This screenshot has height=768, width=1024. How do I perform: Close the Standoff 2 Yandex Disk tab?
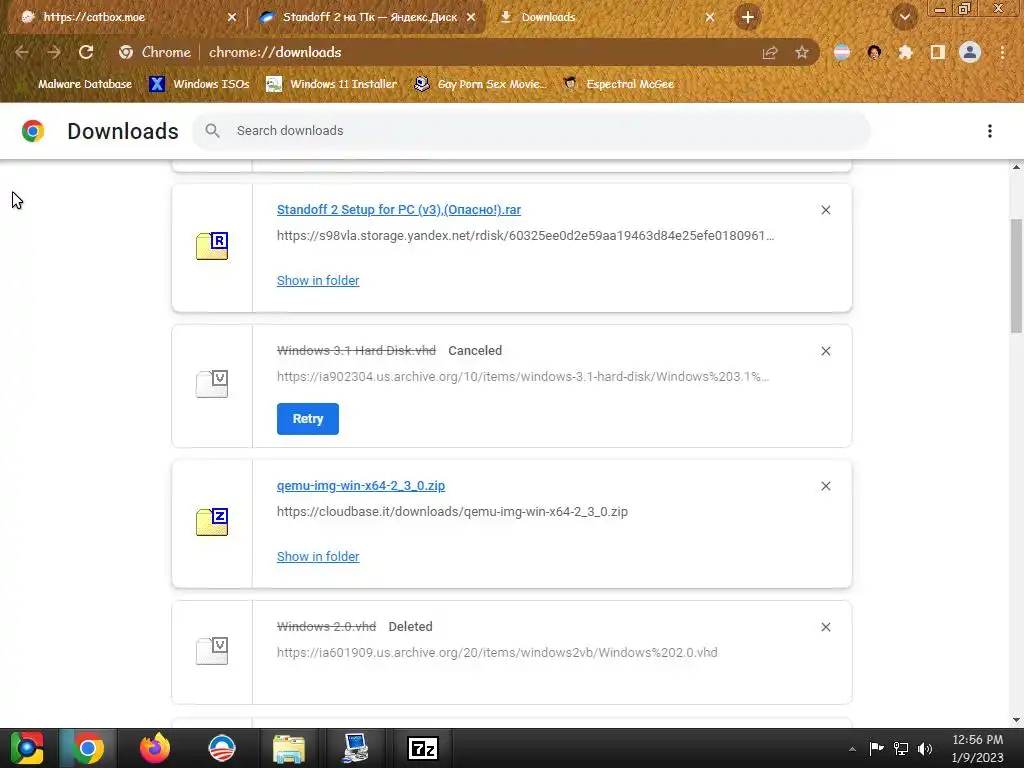[471, 18]
